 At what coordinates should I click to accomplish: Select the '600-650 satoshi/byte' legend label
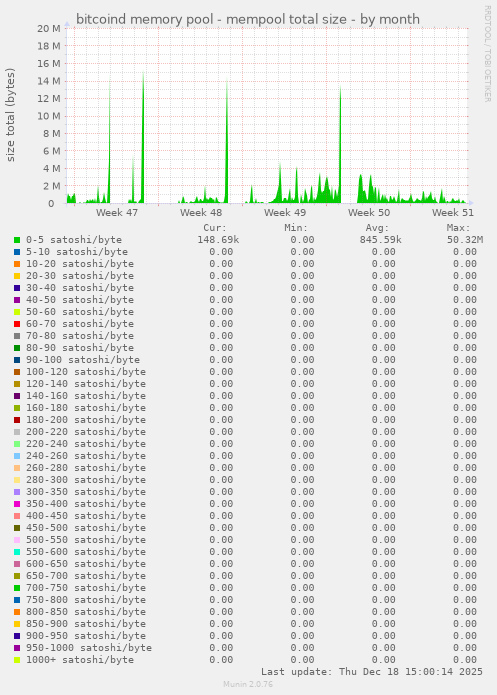click(x=86, y=564)
